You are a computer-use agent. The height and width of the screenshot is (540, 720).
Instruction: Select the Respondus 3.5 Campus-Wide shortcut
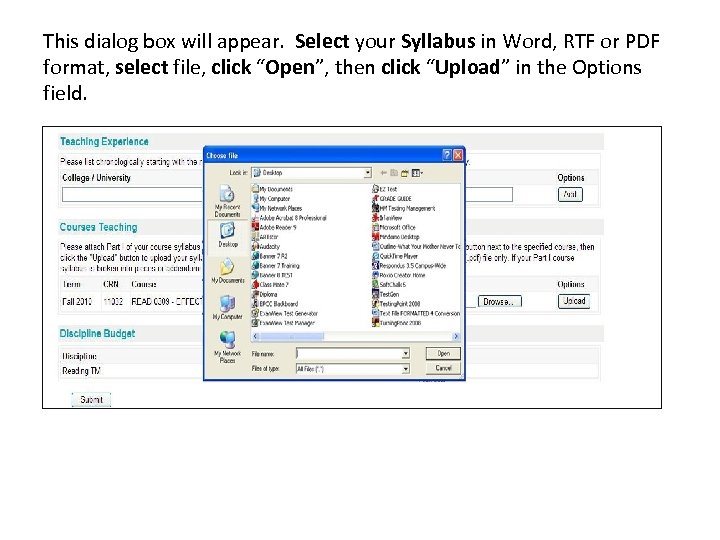pyautogui.click(x=409, y=265)
